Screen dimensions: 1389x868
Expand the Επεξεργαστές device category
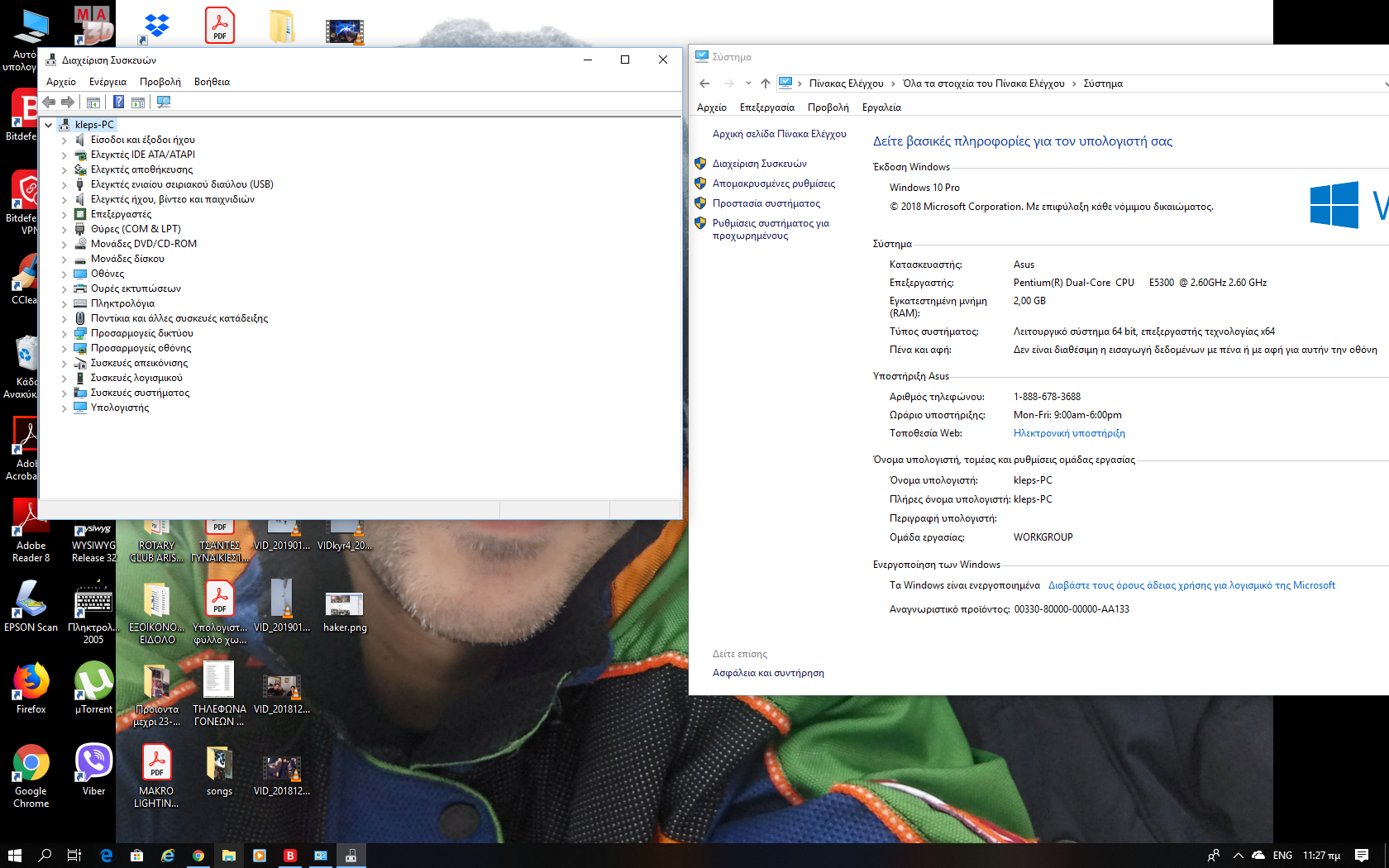tap(64, 214)
